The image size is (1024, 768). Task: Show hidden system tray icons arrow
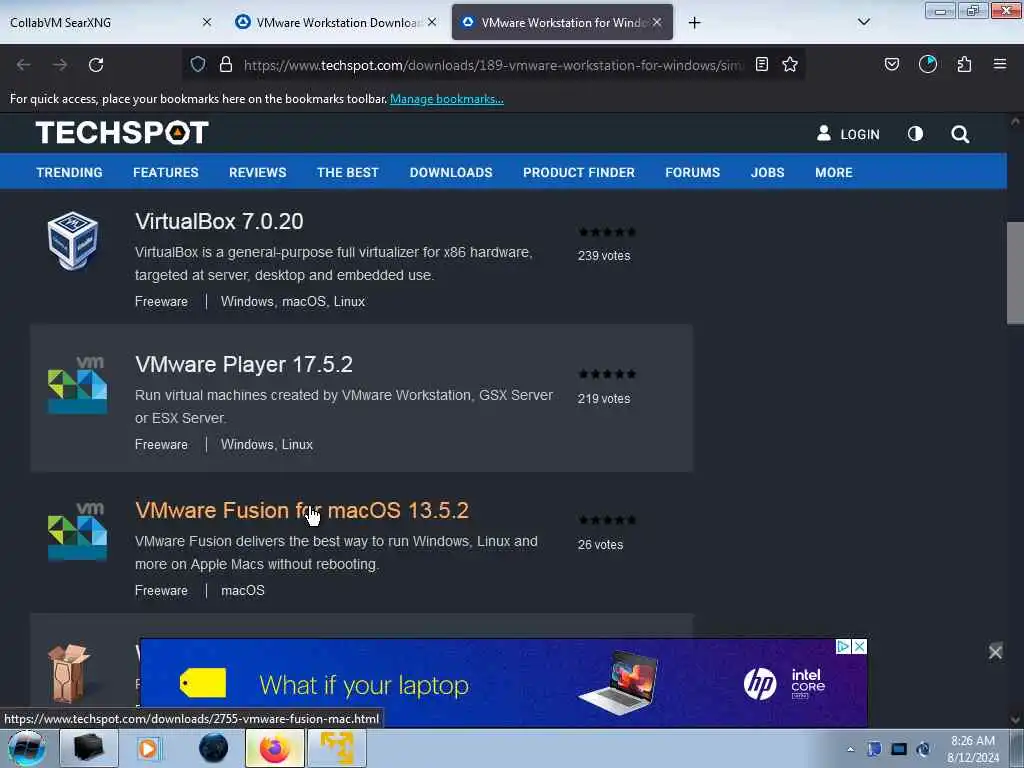pos(850,749)
